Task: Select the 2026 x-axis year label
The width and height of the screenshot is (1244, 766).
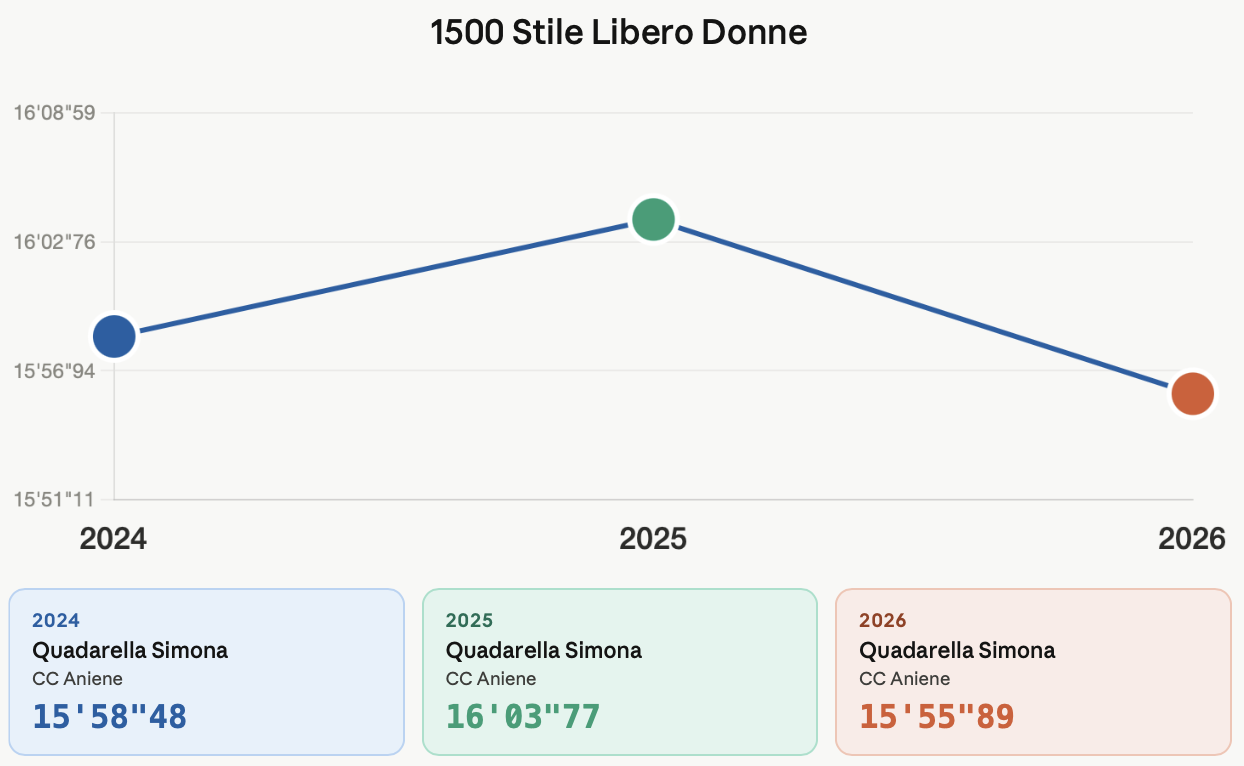Action: (1191, 539)
